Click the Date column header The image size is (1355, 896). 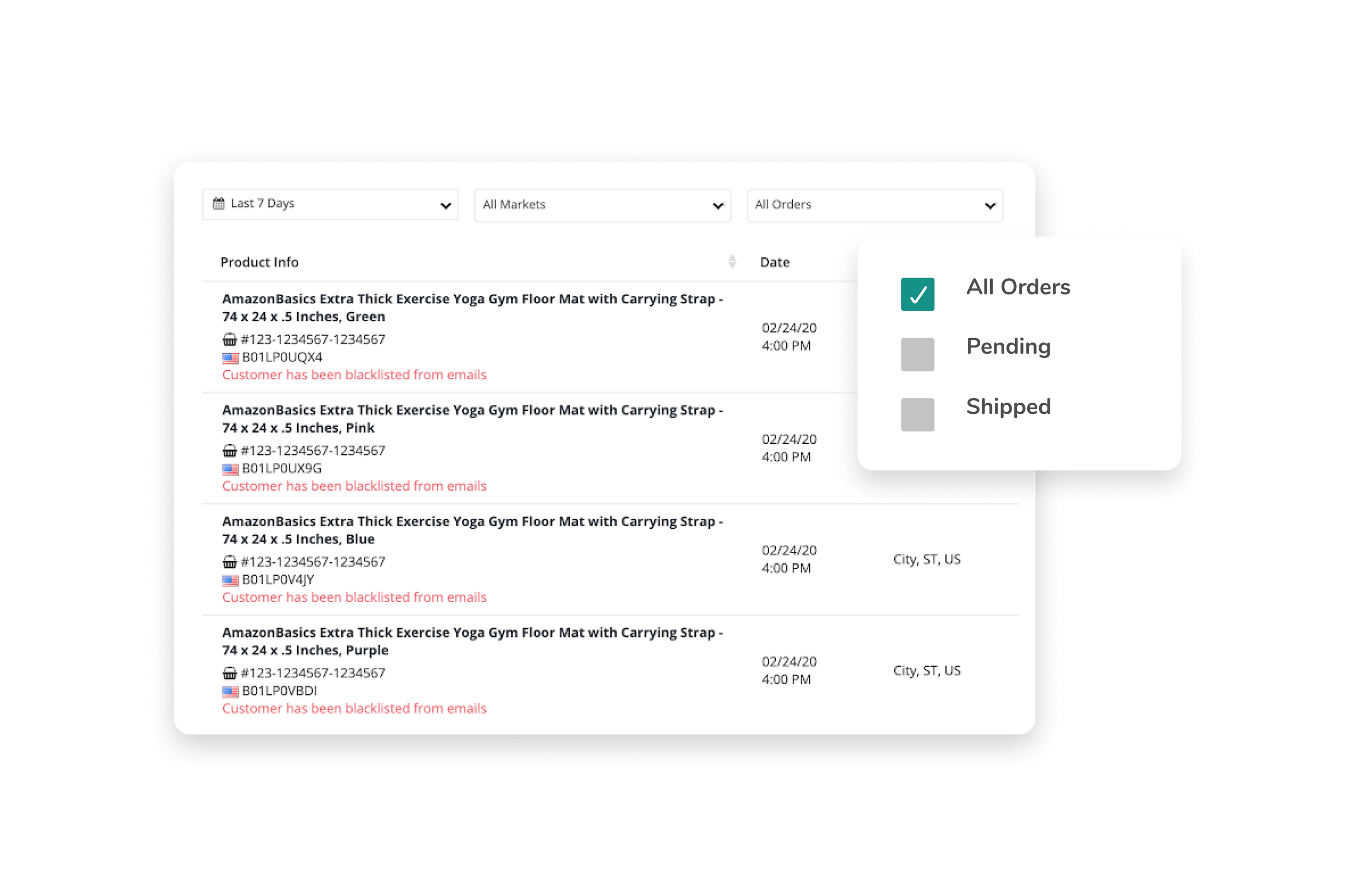(774, 262)
